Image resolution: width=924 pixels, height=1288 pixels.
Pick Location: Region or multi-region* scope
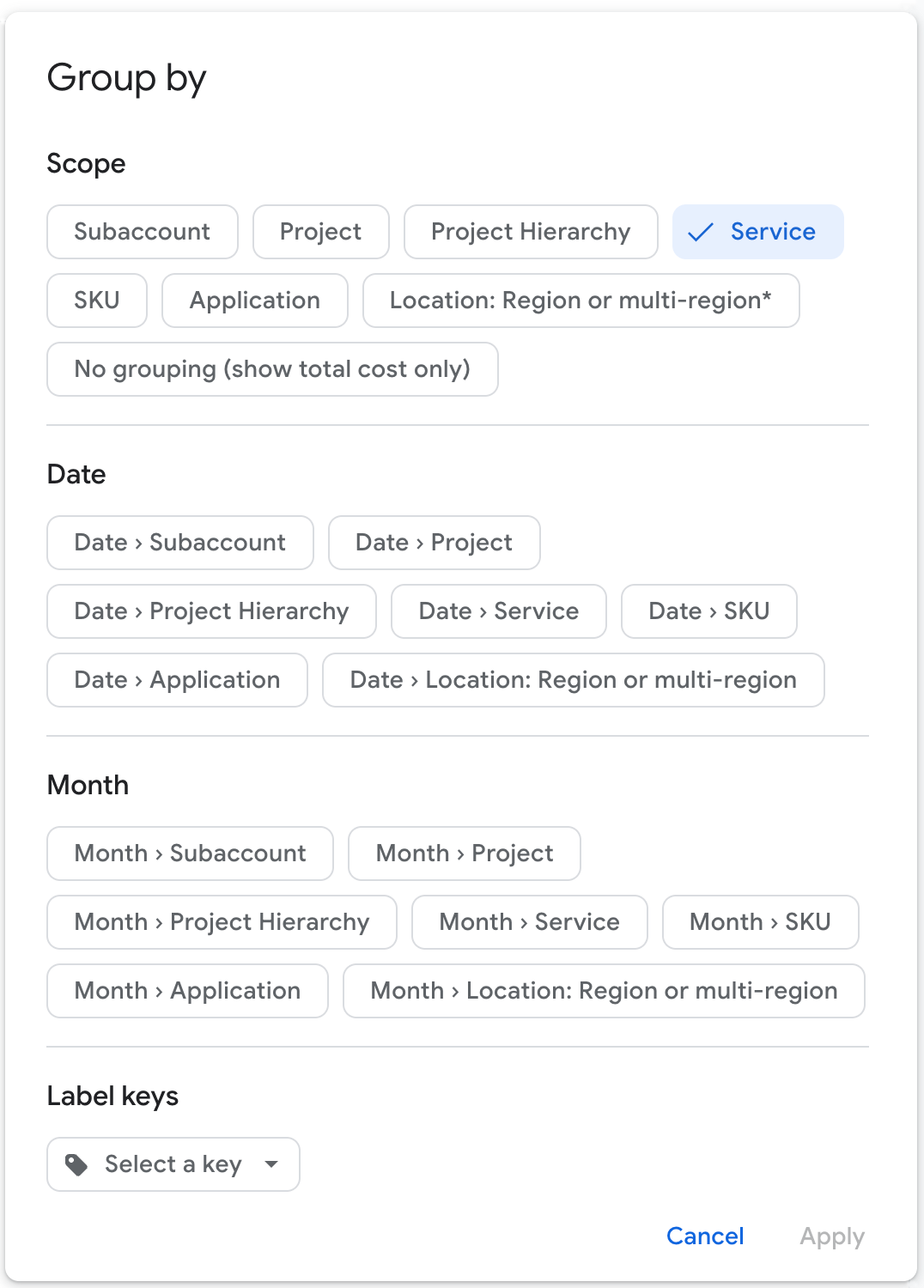[x=581, y=301]
